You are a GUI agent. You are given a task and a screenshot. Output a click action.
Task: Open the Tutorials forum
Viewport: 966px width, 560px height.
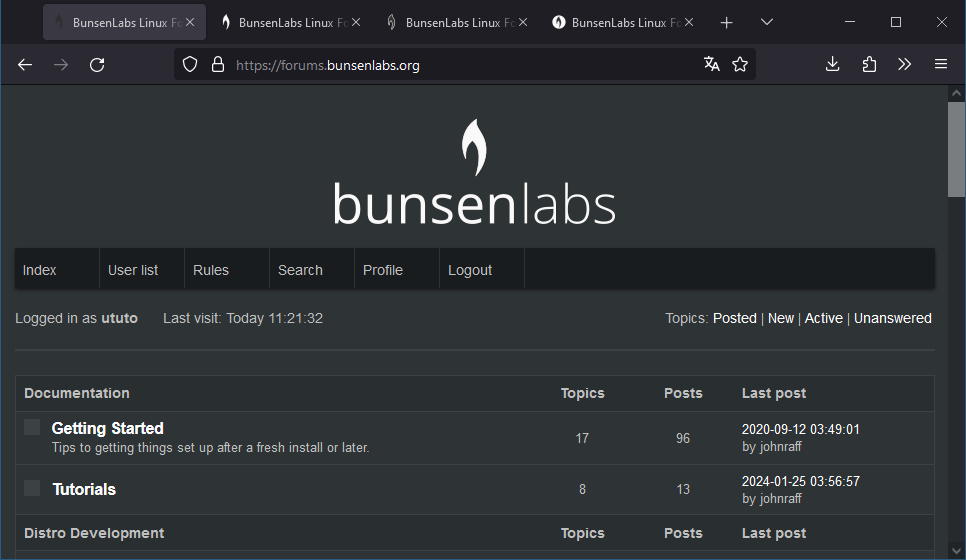click(x=84, y=489)
